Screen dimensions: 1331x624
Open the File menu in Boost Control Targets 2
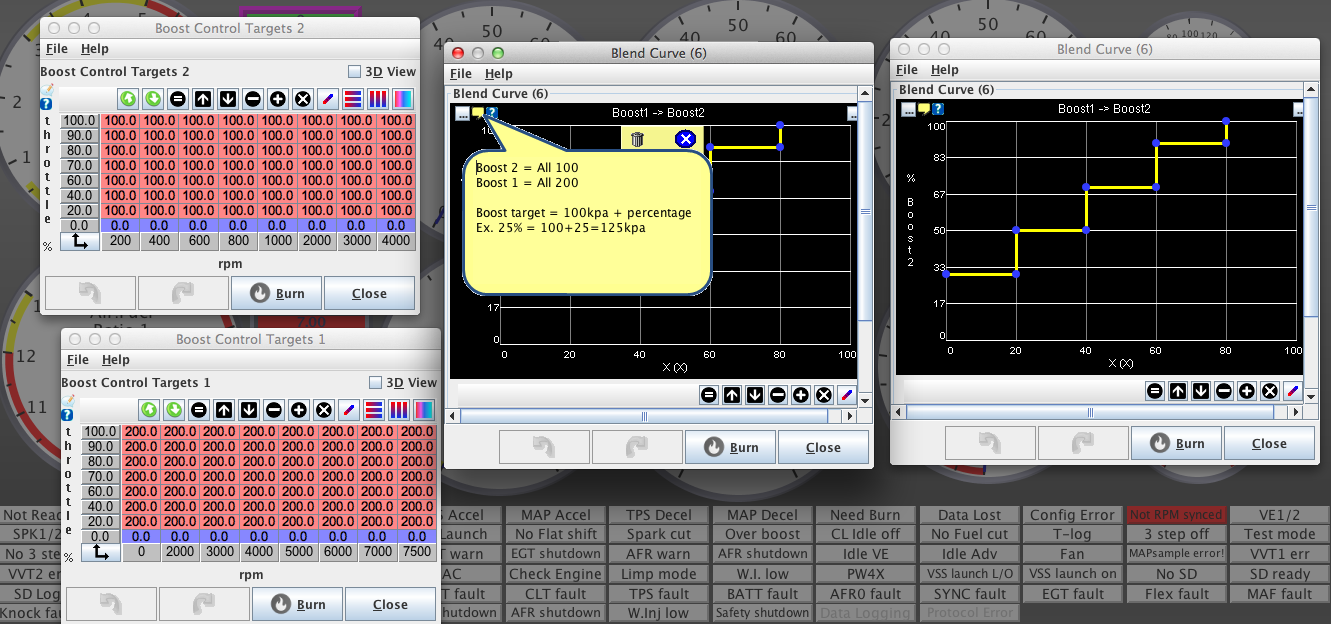[56, 49]
